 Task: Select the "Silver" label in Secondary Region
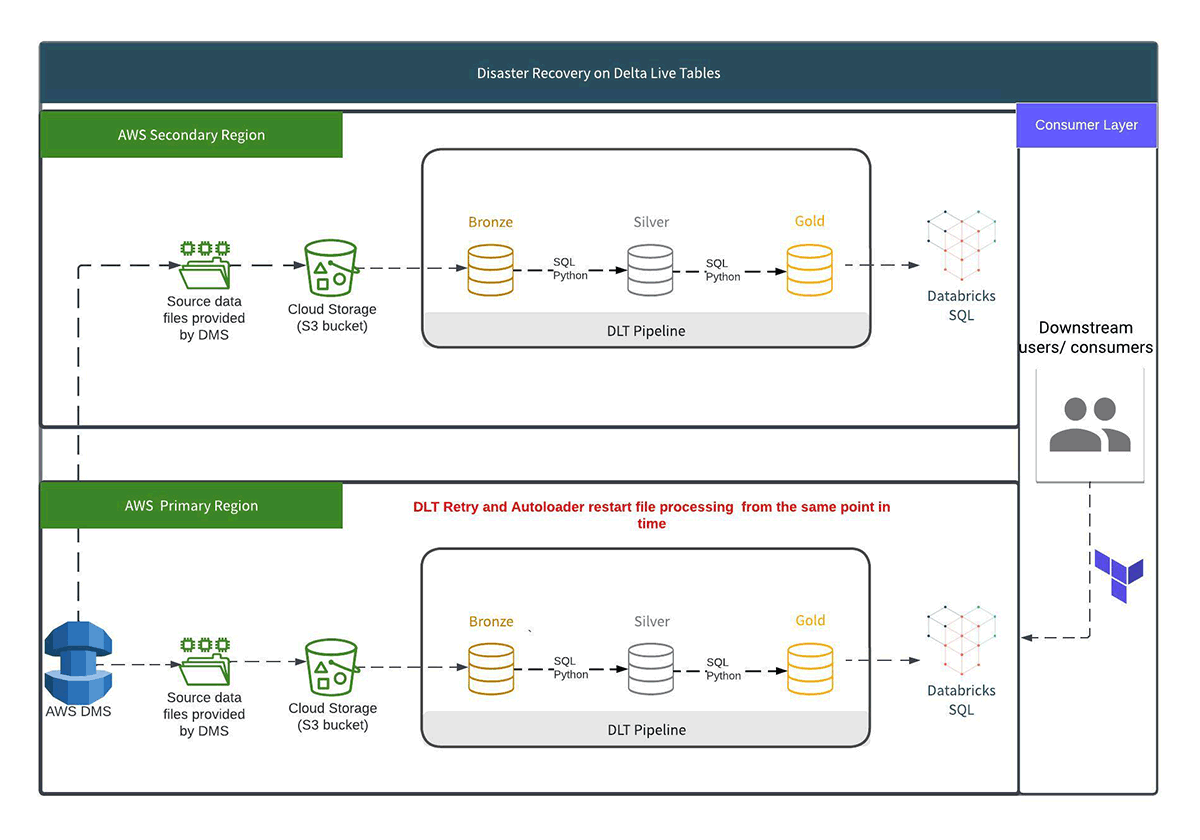(x=651, y=222)
